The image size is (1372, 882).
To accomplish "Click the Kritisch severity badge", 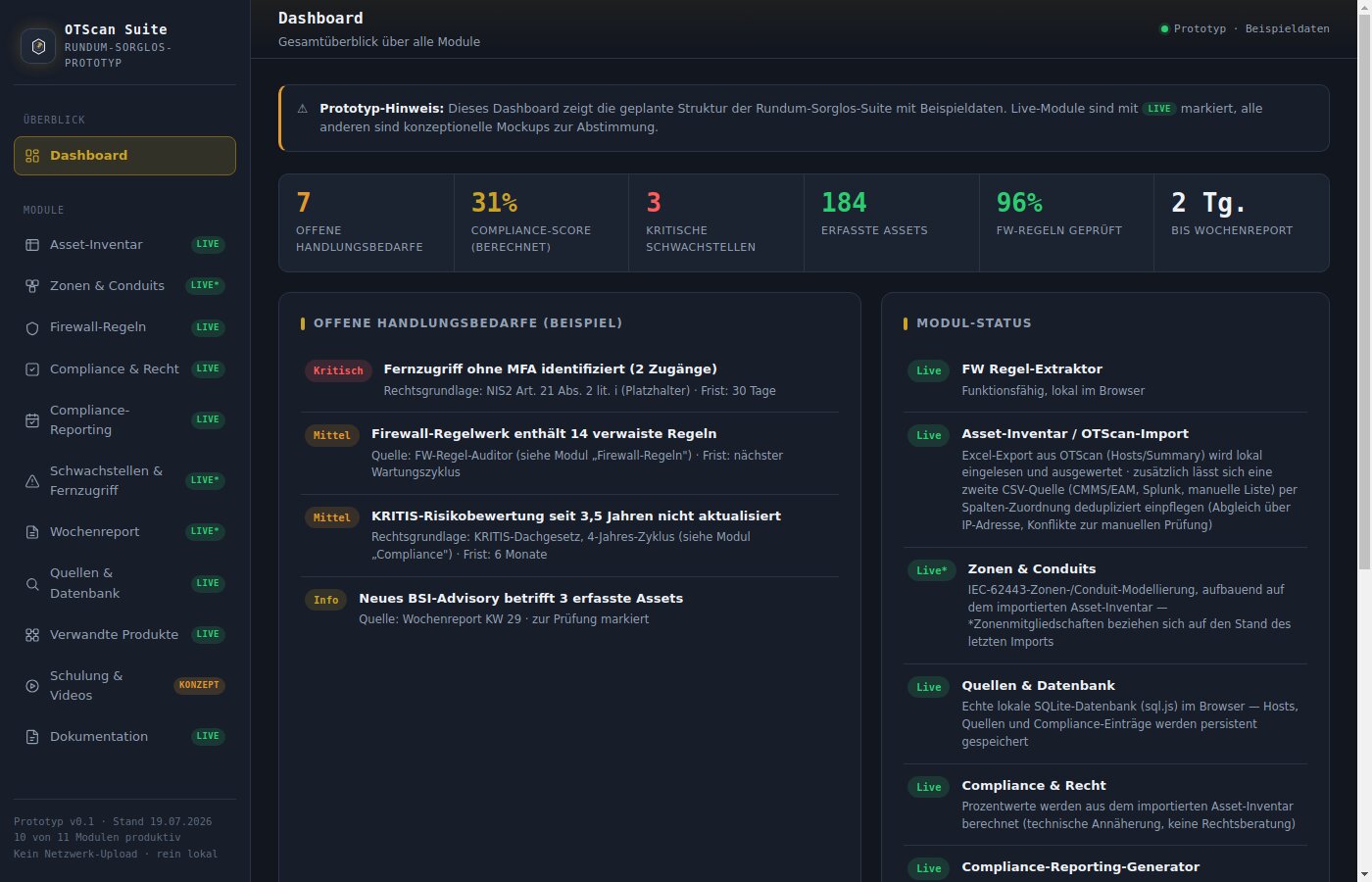I will click(x=338, y=370).
